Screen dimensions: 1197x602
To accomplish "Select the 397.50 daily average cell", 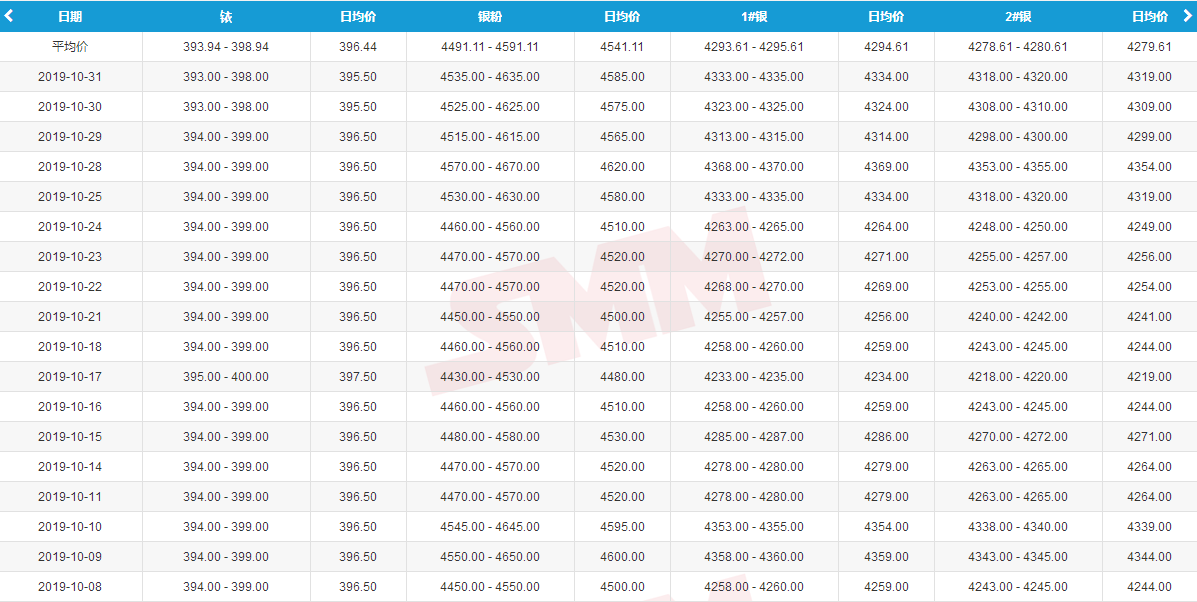I will point(358,377).
